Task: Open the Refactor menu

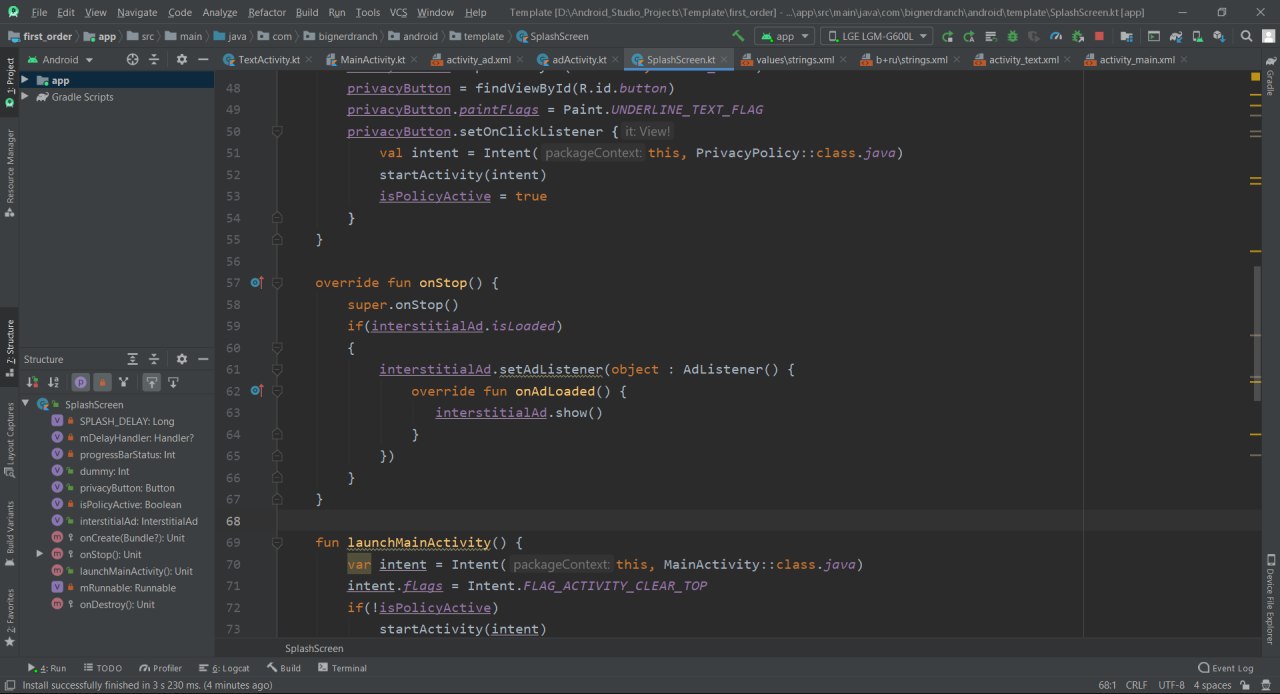Action: point(267,12)
